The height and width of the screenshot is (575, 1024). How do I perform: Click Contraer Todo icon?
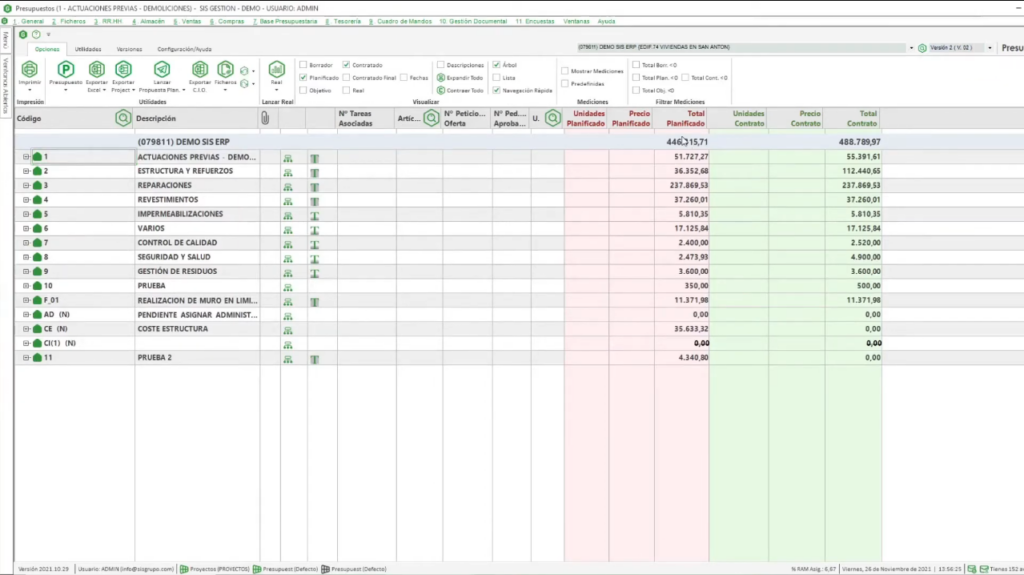[441, 90]
